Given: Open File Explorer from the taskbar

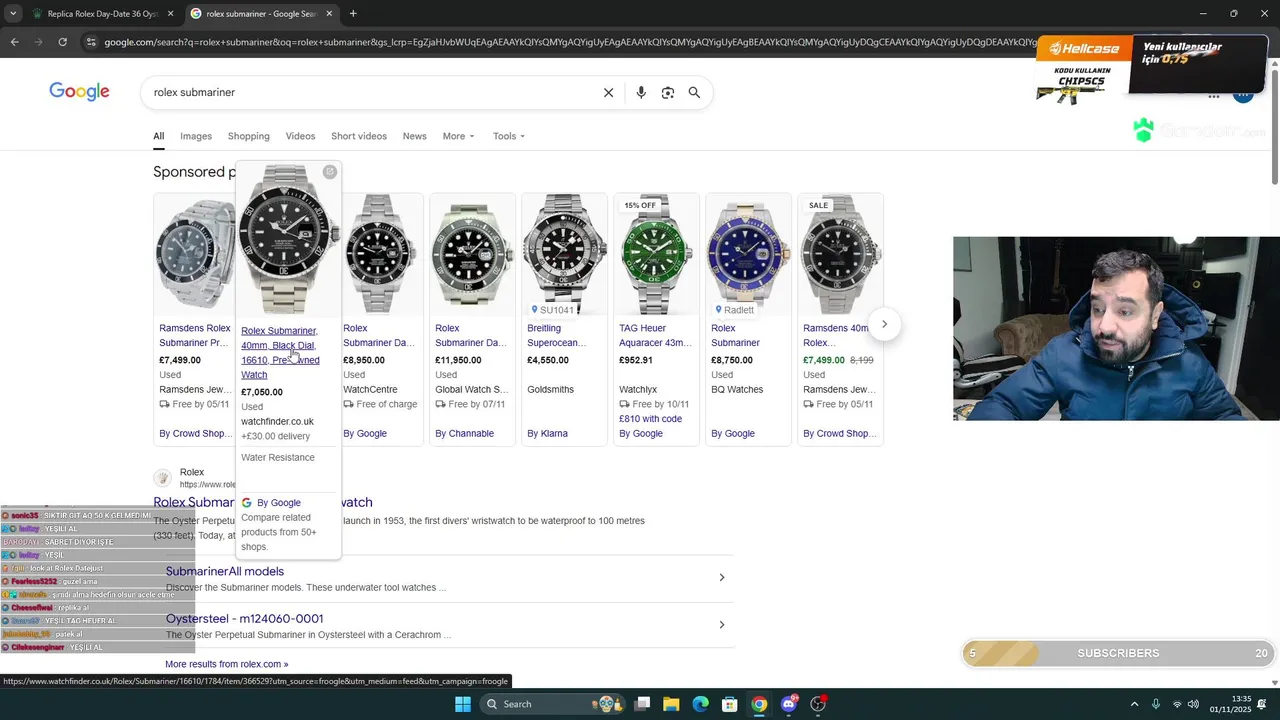Looking at the screenshot, I should coord(671,704).
